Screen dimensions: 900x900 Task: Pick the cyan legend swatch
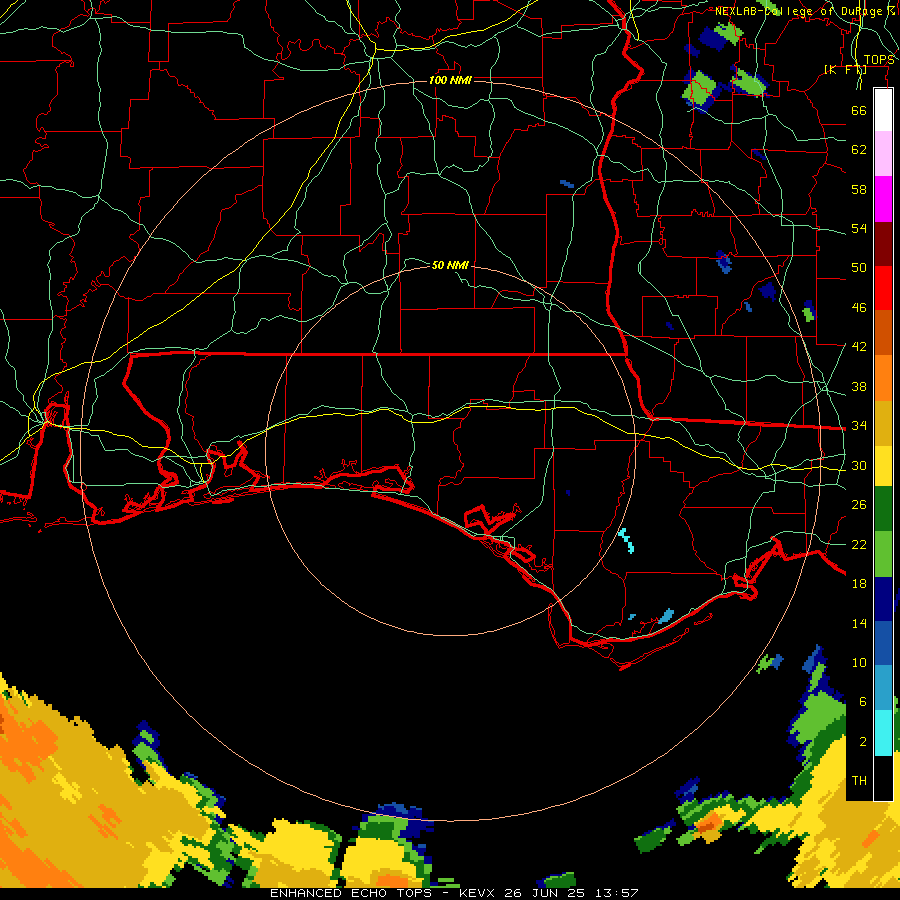(883, 733)
